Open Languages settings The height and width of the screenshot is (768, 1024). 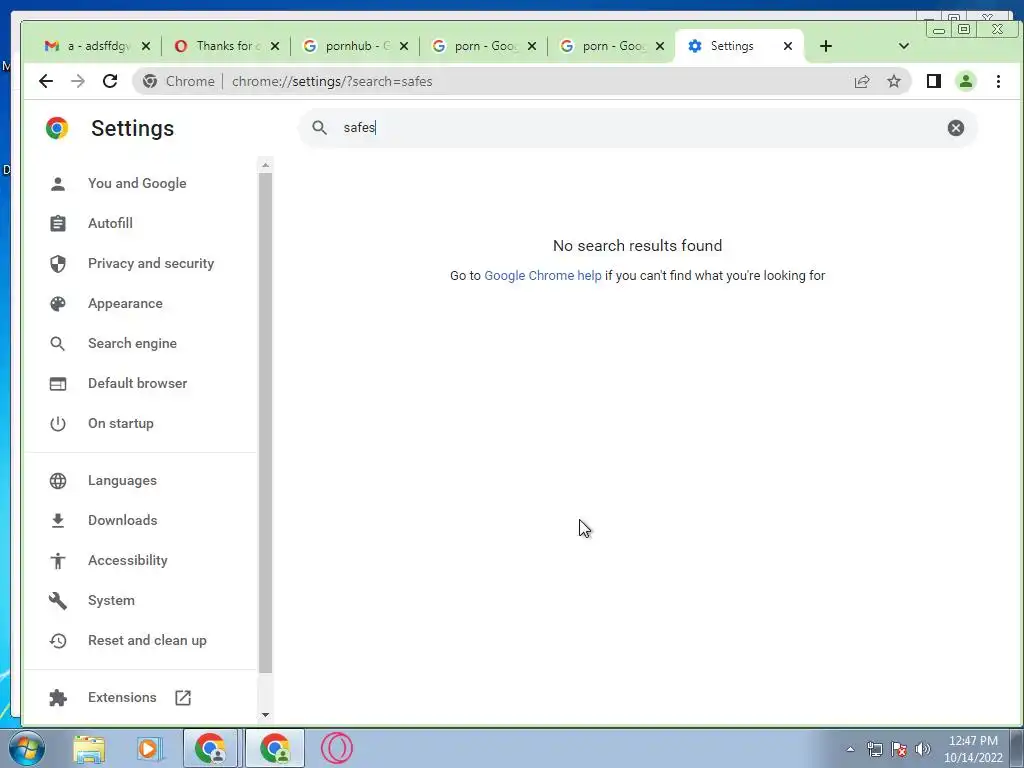[122, 481]
